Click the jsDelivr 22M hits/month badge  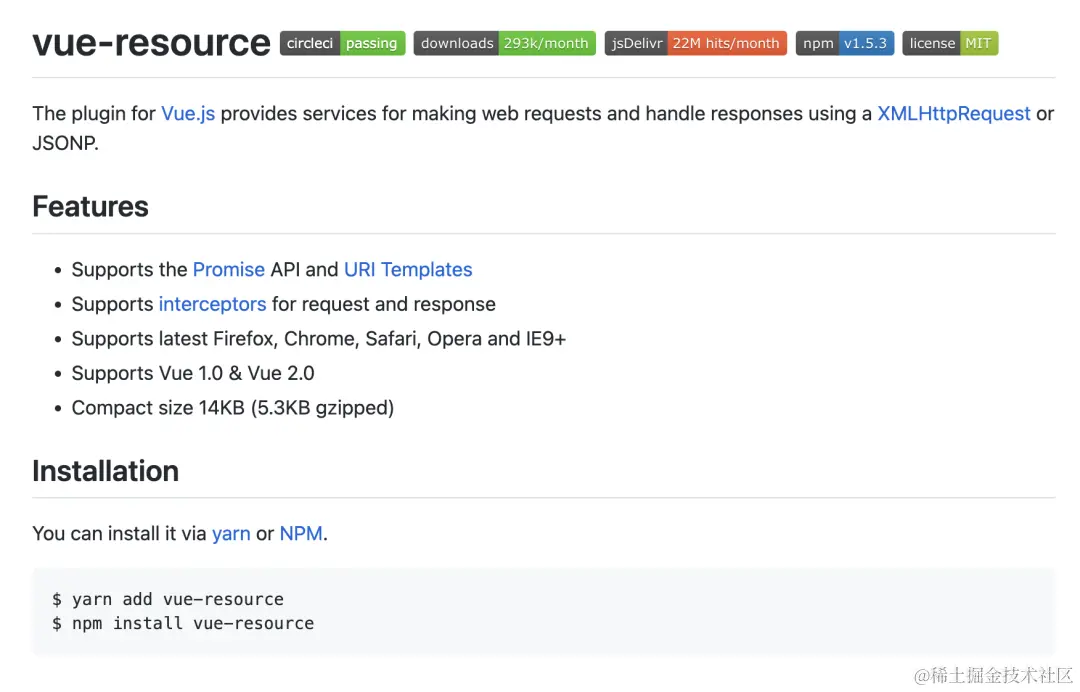(x=695, y=43)
